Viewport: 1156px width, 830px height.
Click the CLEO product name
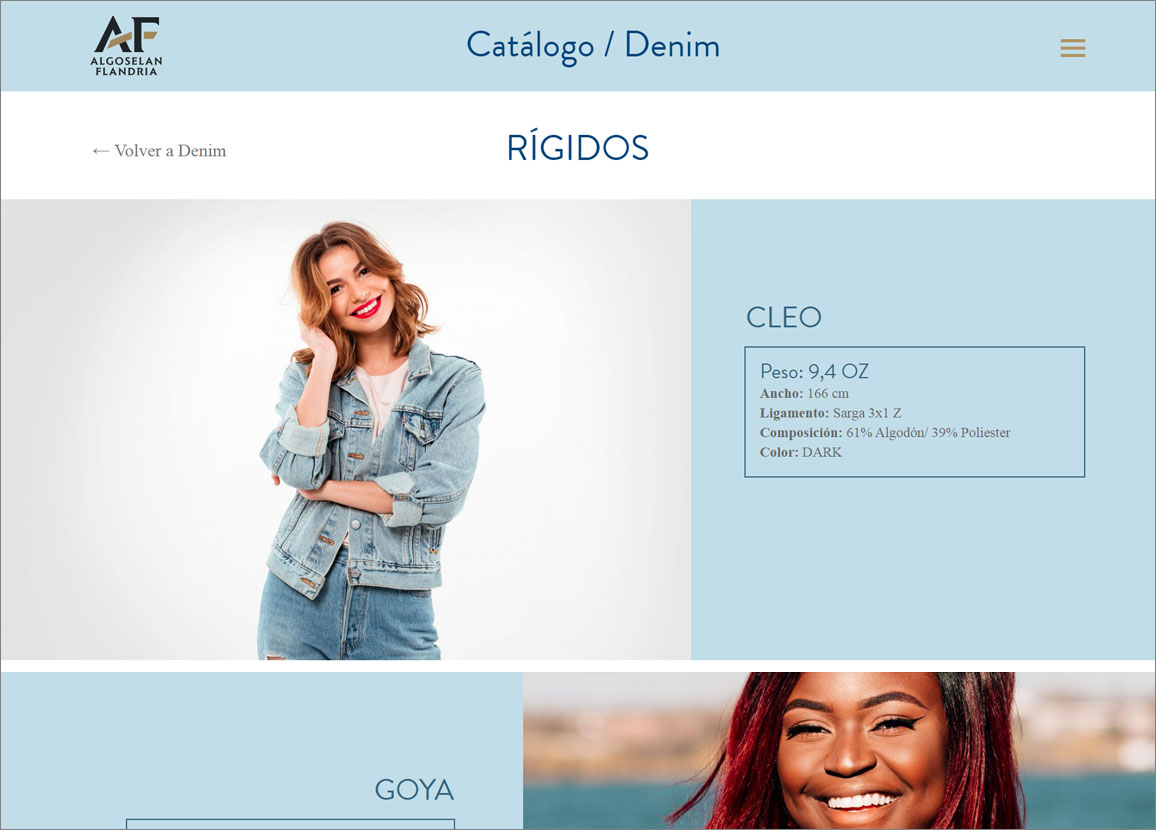(784, 318)
